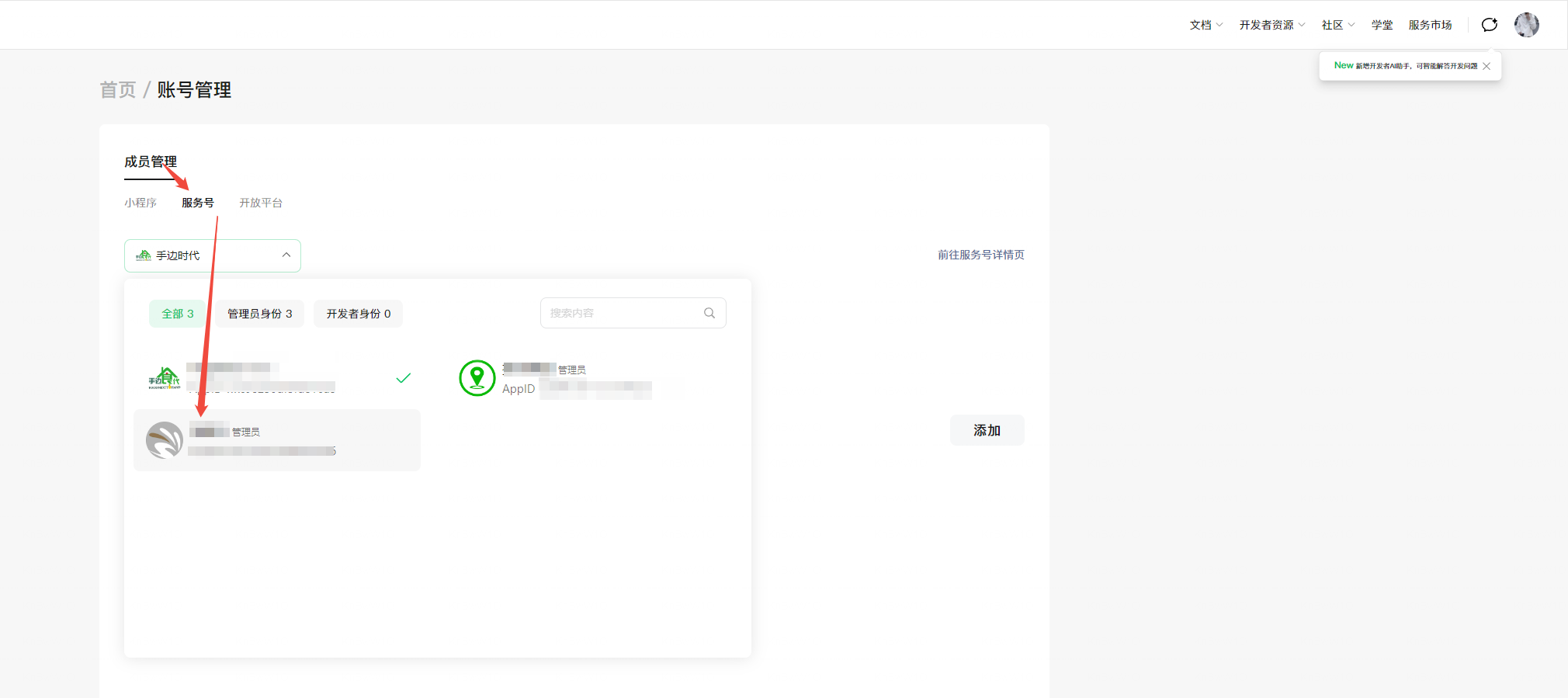1568x698 pixels.
Task: Switch to the 开放平台 tab
Action: [261, 203]
